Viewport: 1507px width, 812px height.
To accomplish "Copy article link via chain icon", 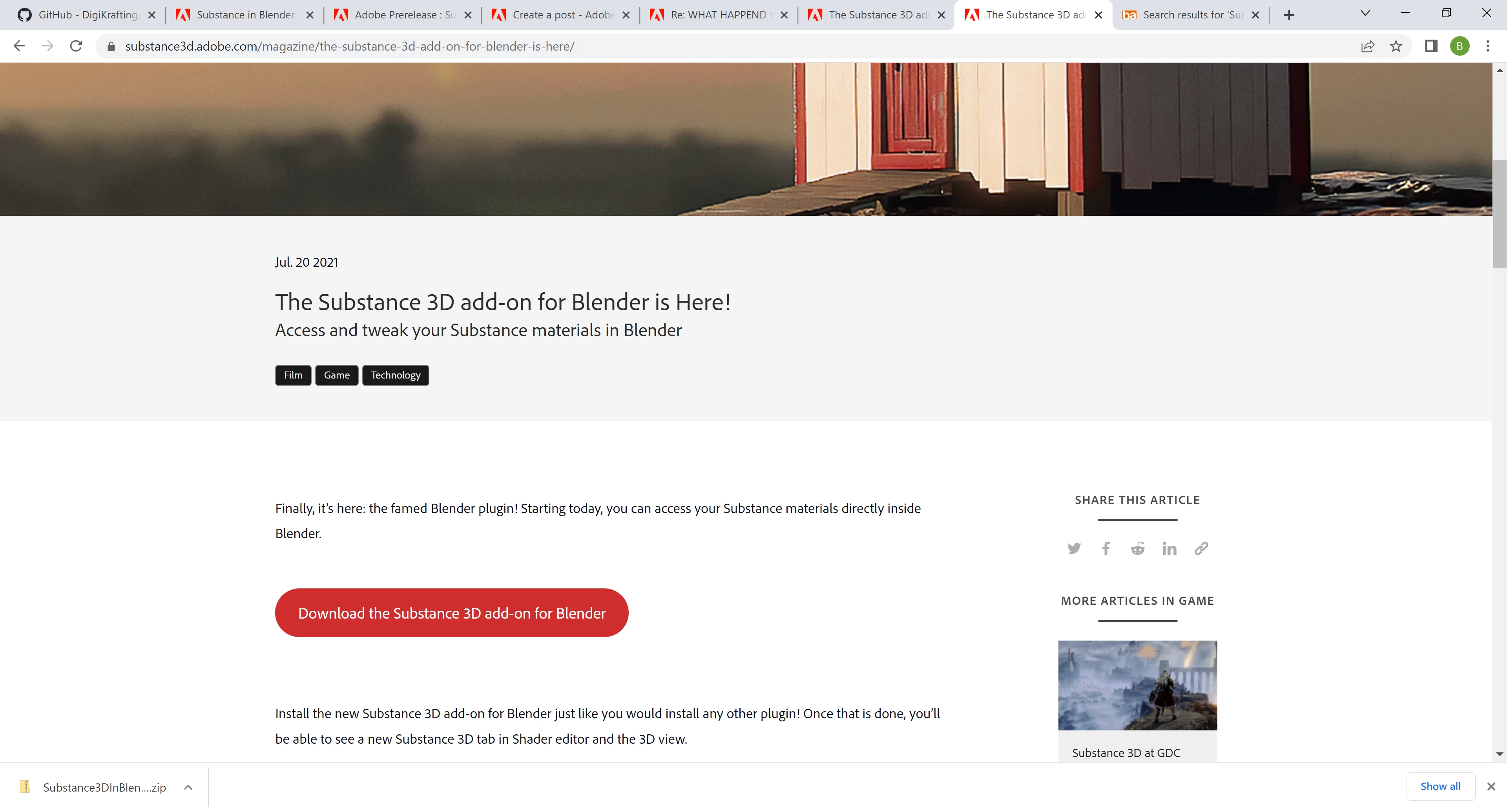I will [x=1201, y=548].
